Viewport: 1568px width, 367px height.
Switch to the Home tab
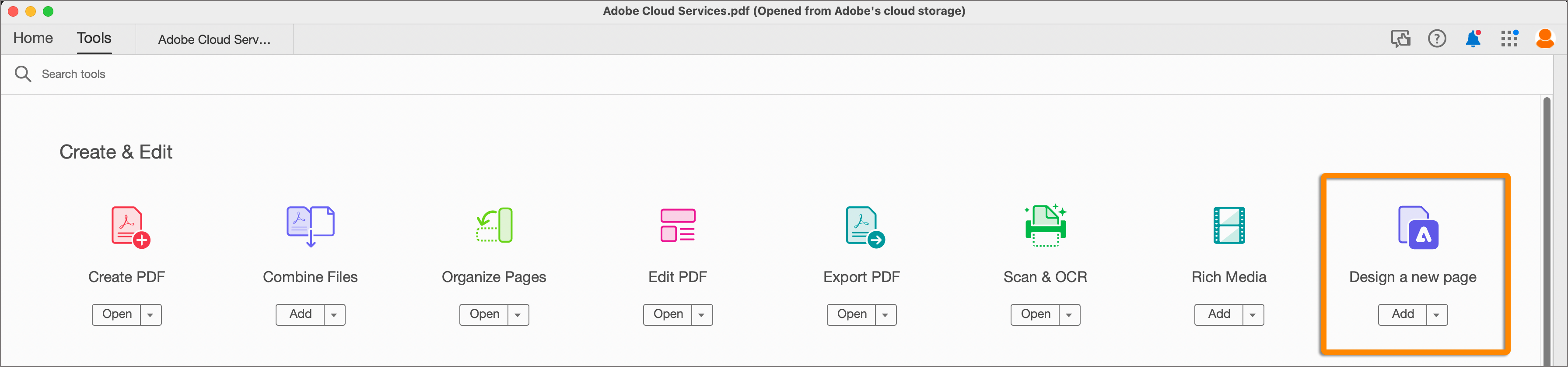pyautogui.click(x=33, y=39)
